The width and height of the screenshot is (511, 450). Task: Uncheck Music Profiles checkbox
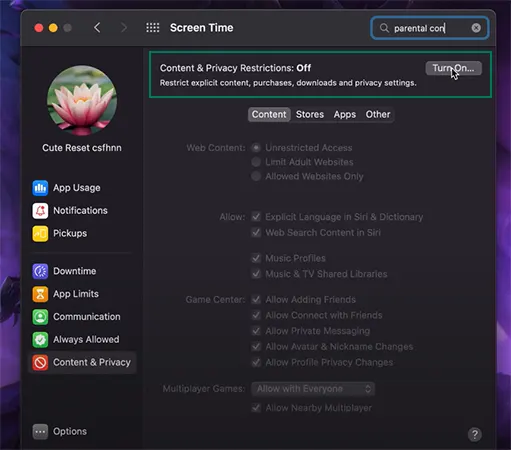pos(256,258)
